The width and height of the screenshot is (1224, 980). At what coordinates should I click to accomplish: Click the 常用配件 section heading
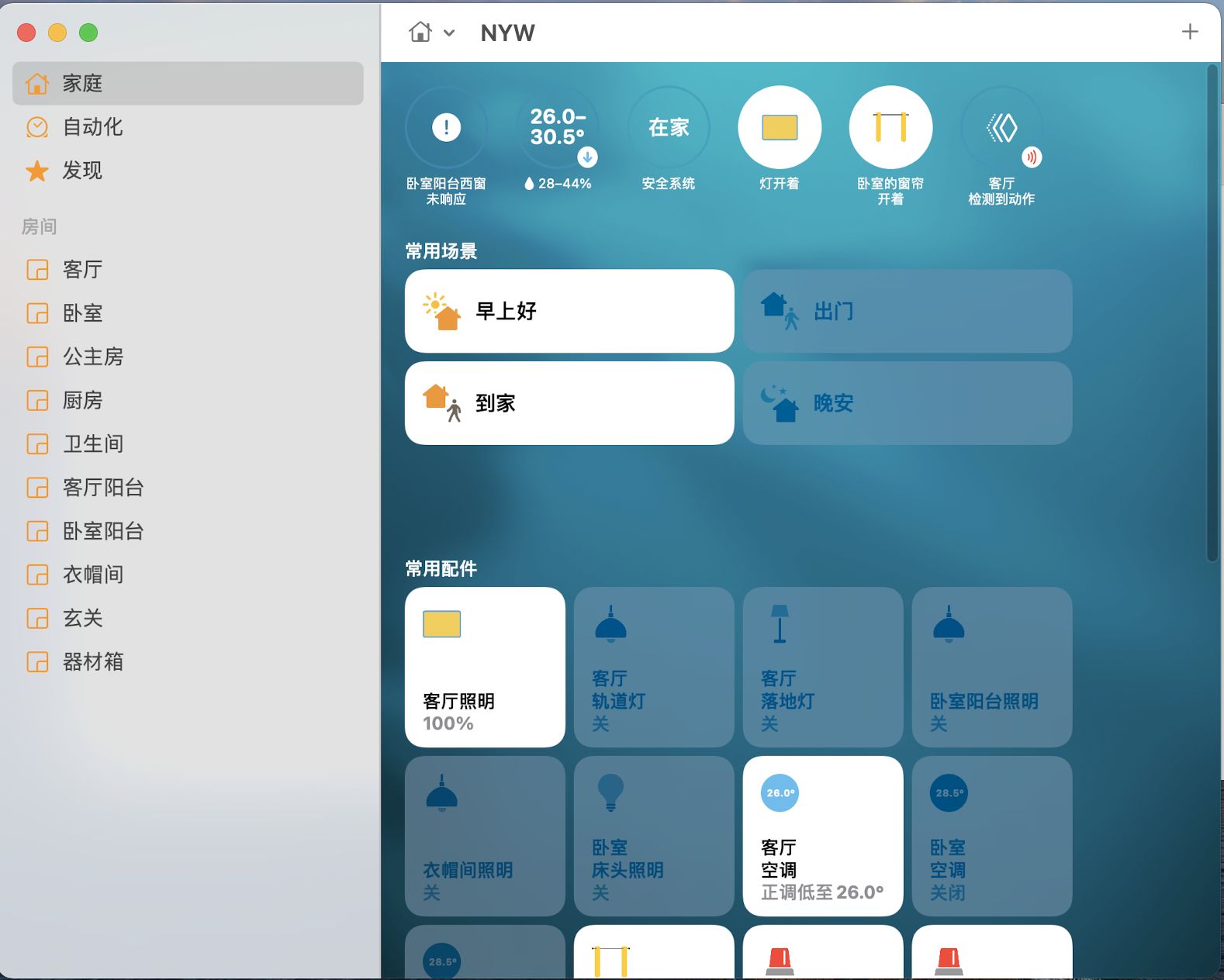tap(441, 568)
